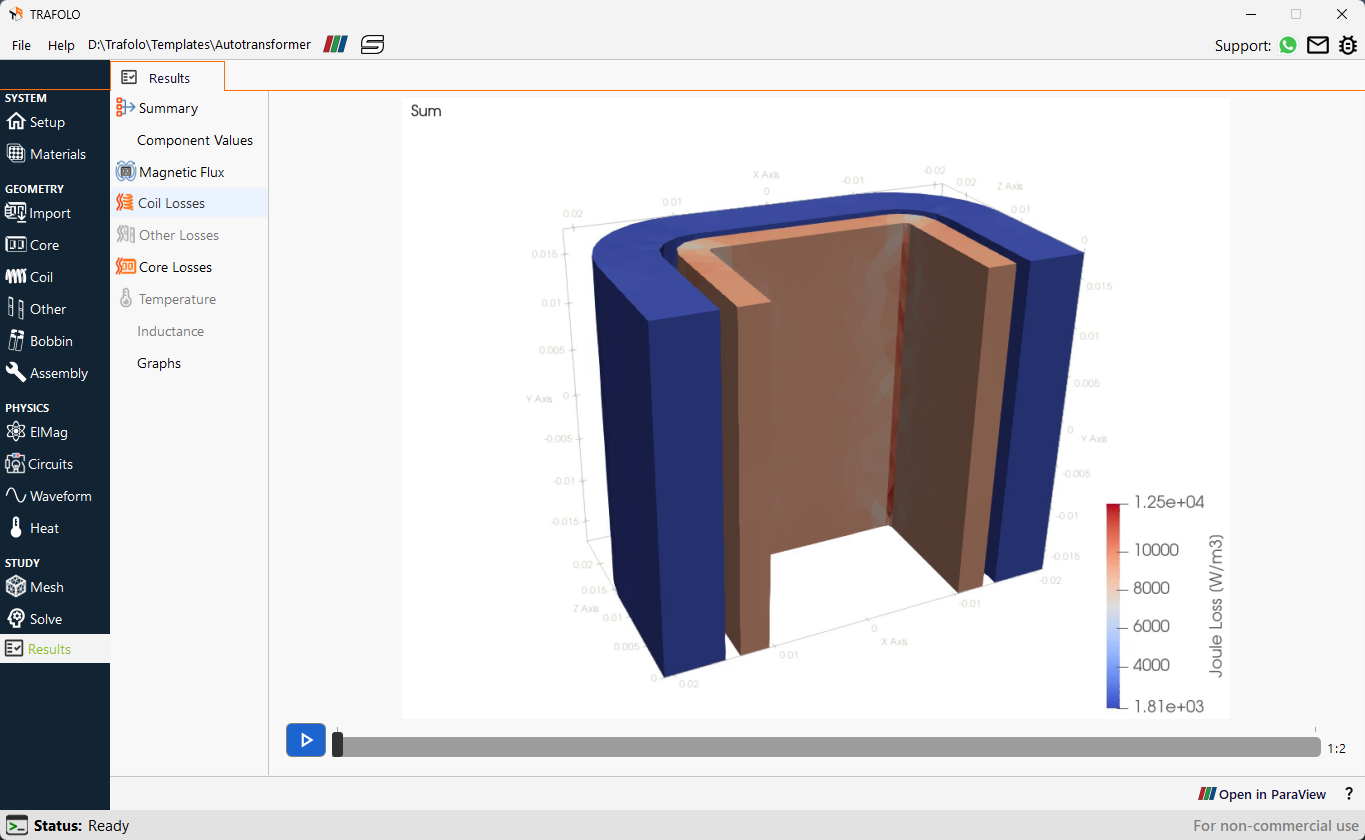Open the Inductance results entry
The height and width of the screenshot is (840, 1365).
pyautogui.click(x=170, y=331)
